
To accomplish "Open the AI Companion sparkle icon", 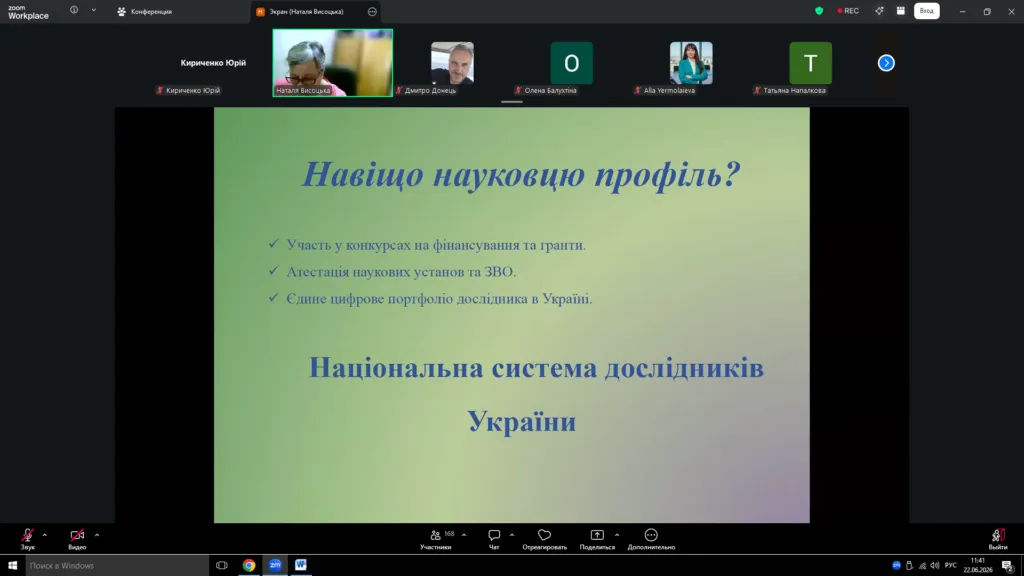I will (879, 11).
